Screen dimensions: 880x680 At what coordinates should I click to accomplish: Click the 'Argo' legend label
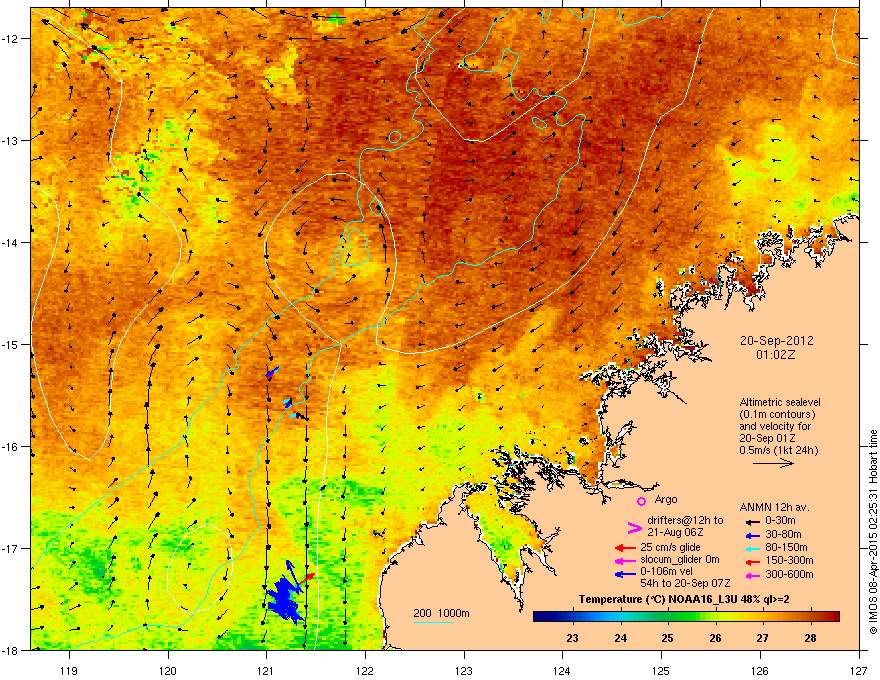point(666,499)
